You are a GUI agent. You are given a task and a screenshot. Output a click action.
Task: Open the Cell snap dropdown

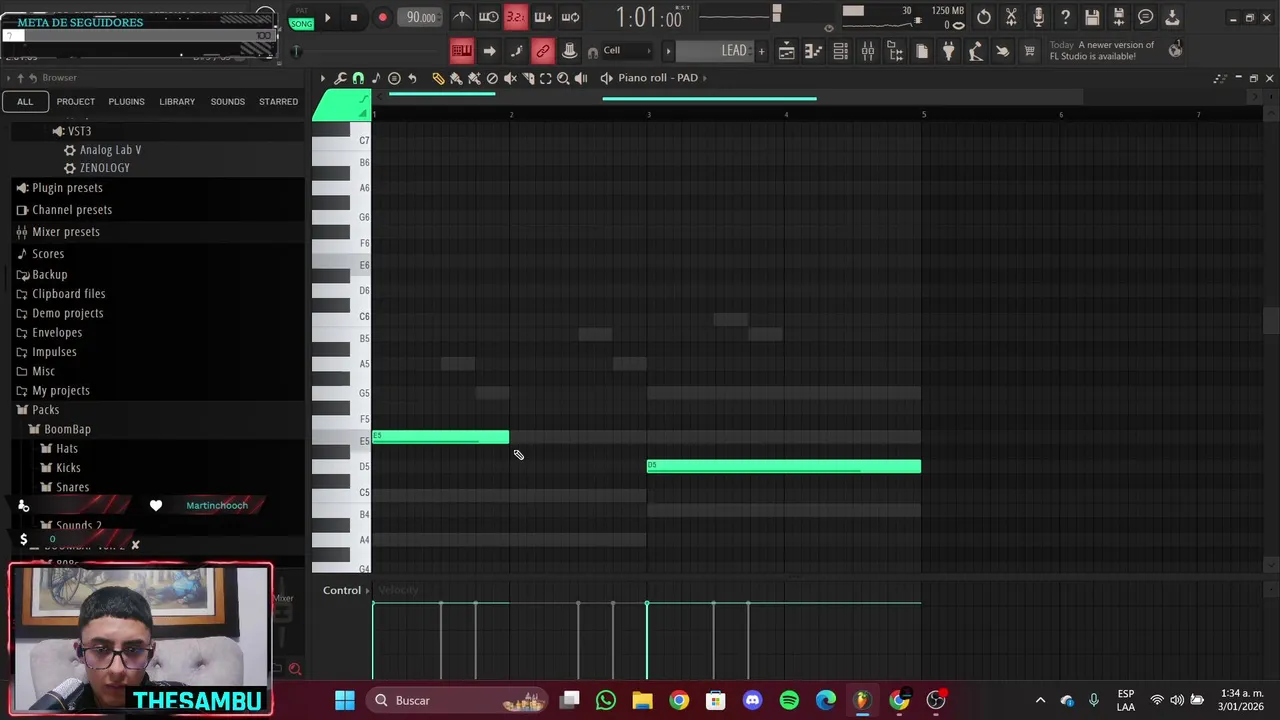pyautogui.click(x=626, y=51)
